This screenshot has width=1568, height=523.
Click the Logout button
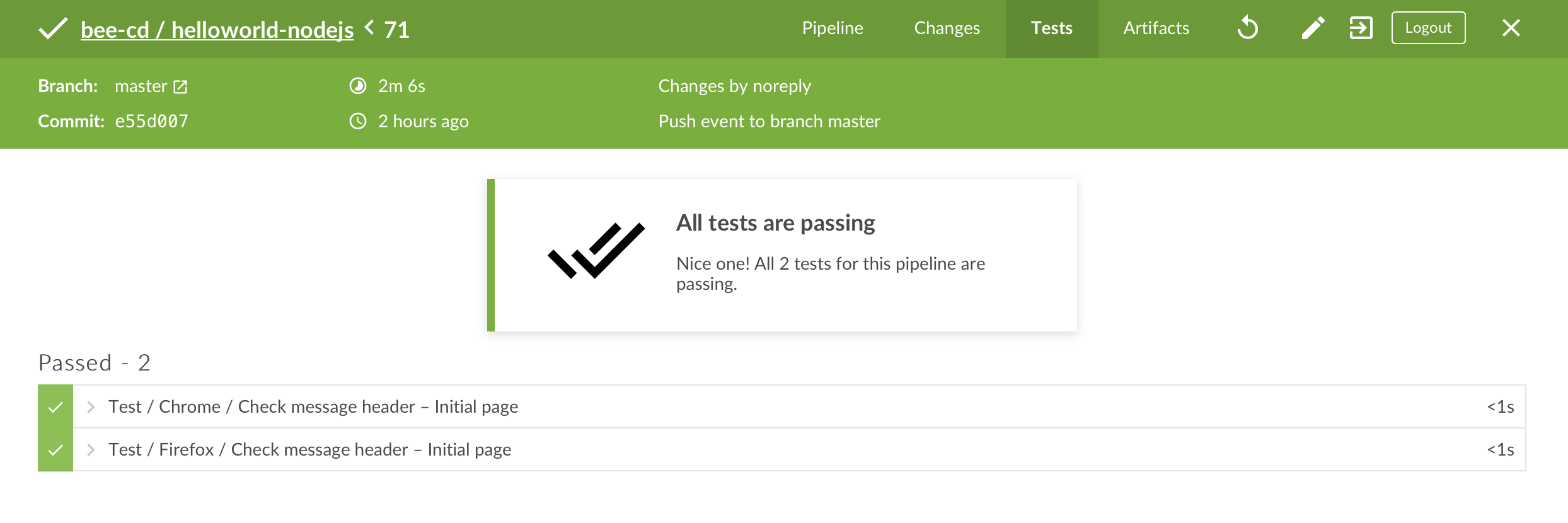(x=1428, y=28)
